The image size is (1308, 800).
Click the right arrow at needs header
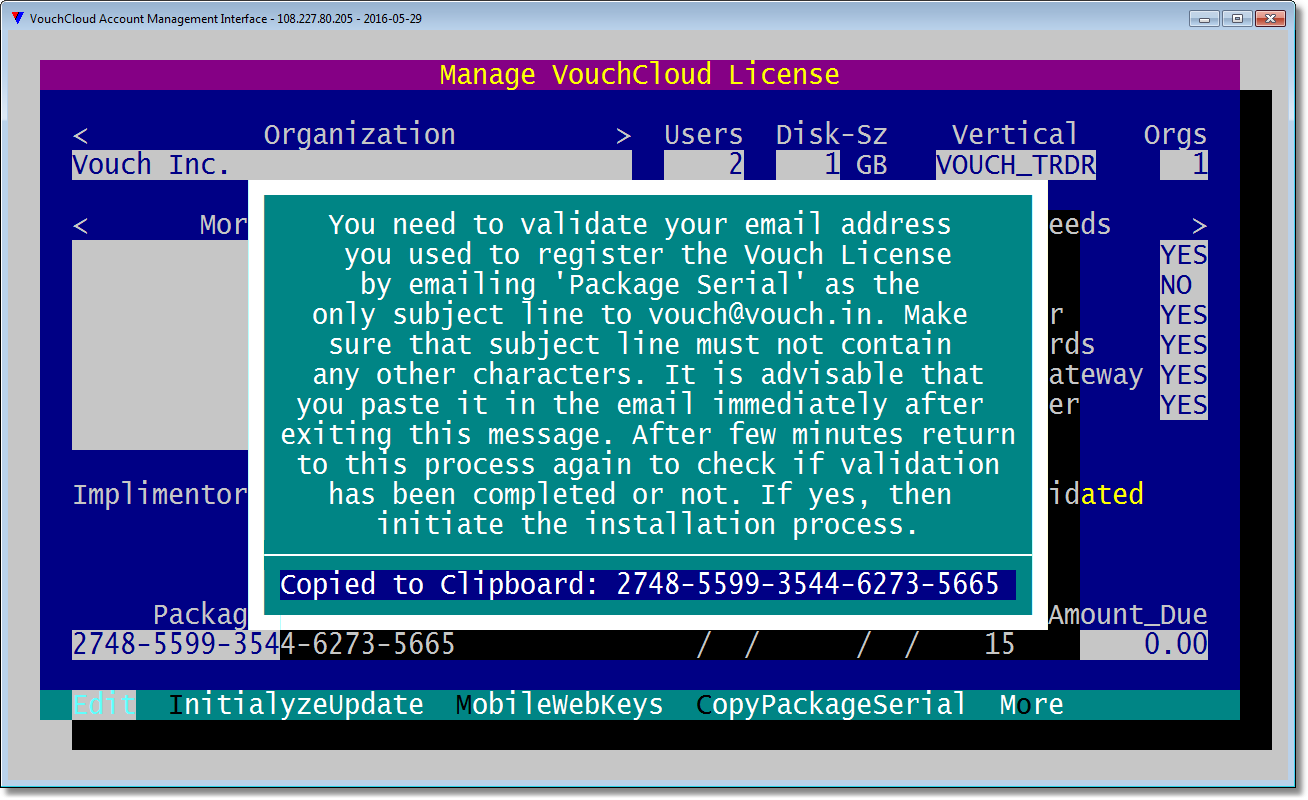1200,225
